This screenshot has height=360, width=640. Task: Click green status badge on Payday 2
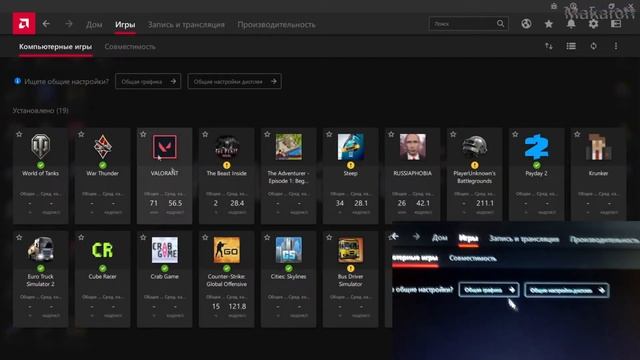[x=537, y=165]
